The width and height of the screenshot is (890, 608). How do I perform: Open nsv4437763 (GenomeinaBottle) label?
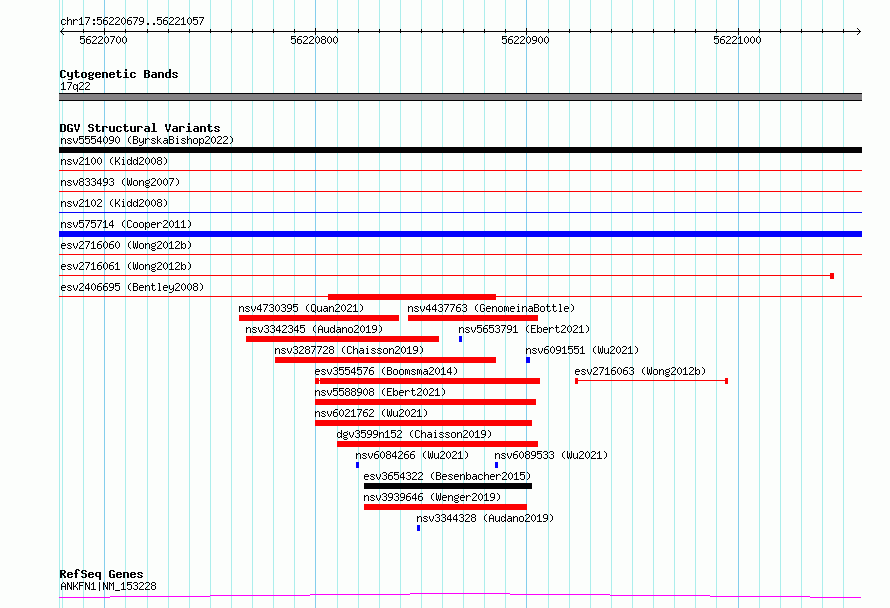pos(491,308)
